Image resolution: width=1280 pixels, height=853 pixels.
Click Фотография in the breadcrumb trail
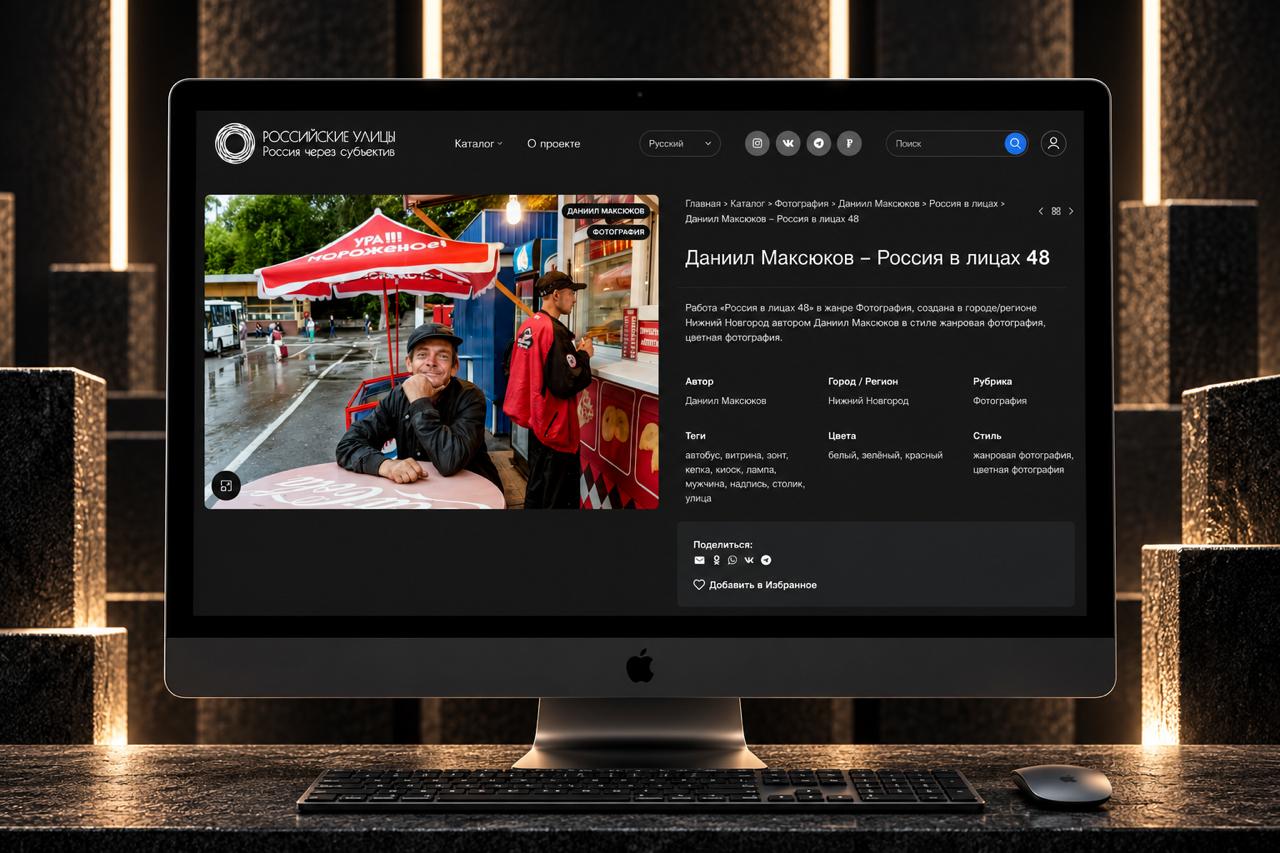[801, 204]
